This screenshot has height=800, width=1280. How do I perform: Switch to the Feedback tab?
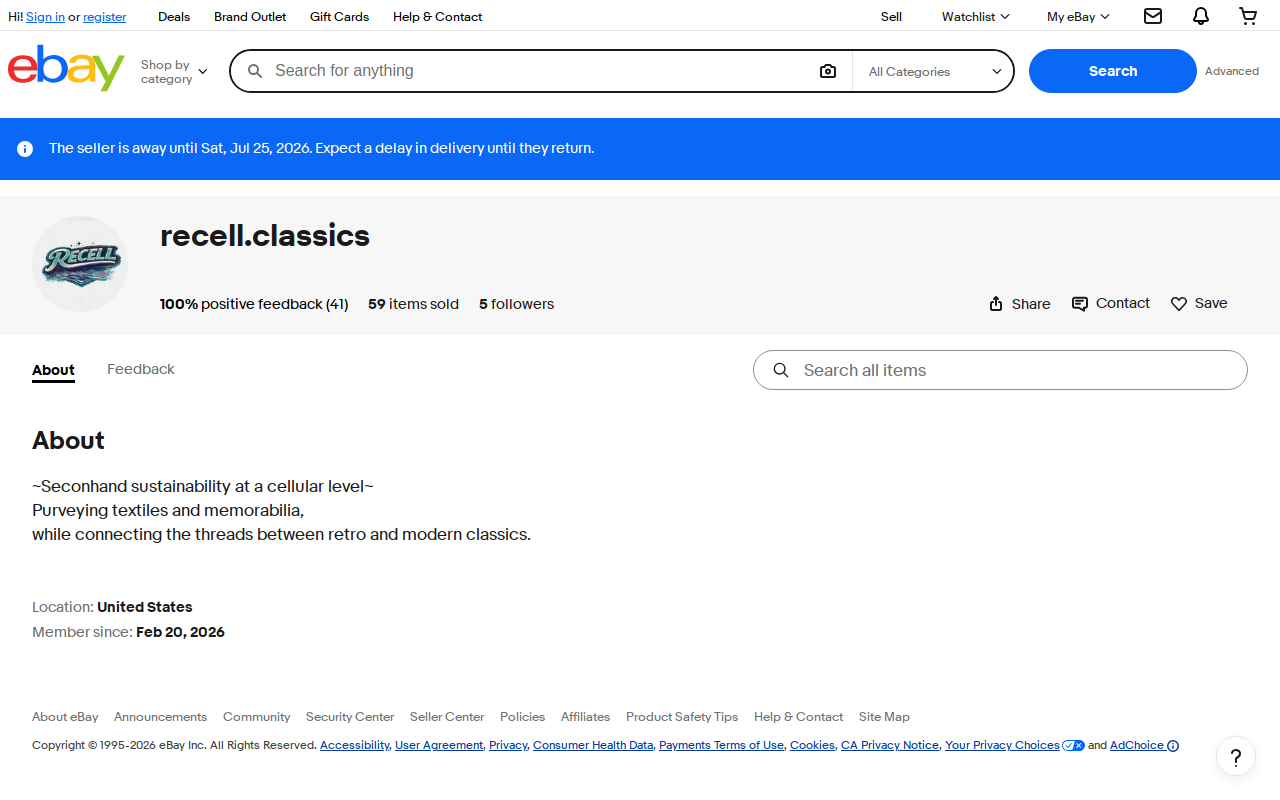[141, 369]
